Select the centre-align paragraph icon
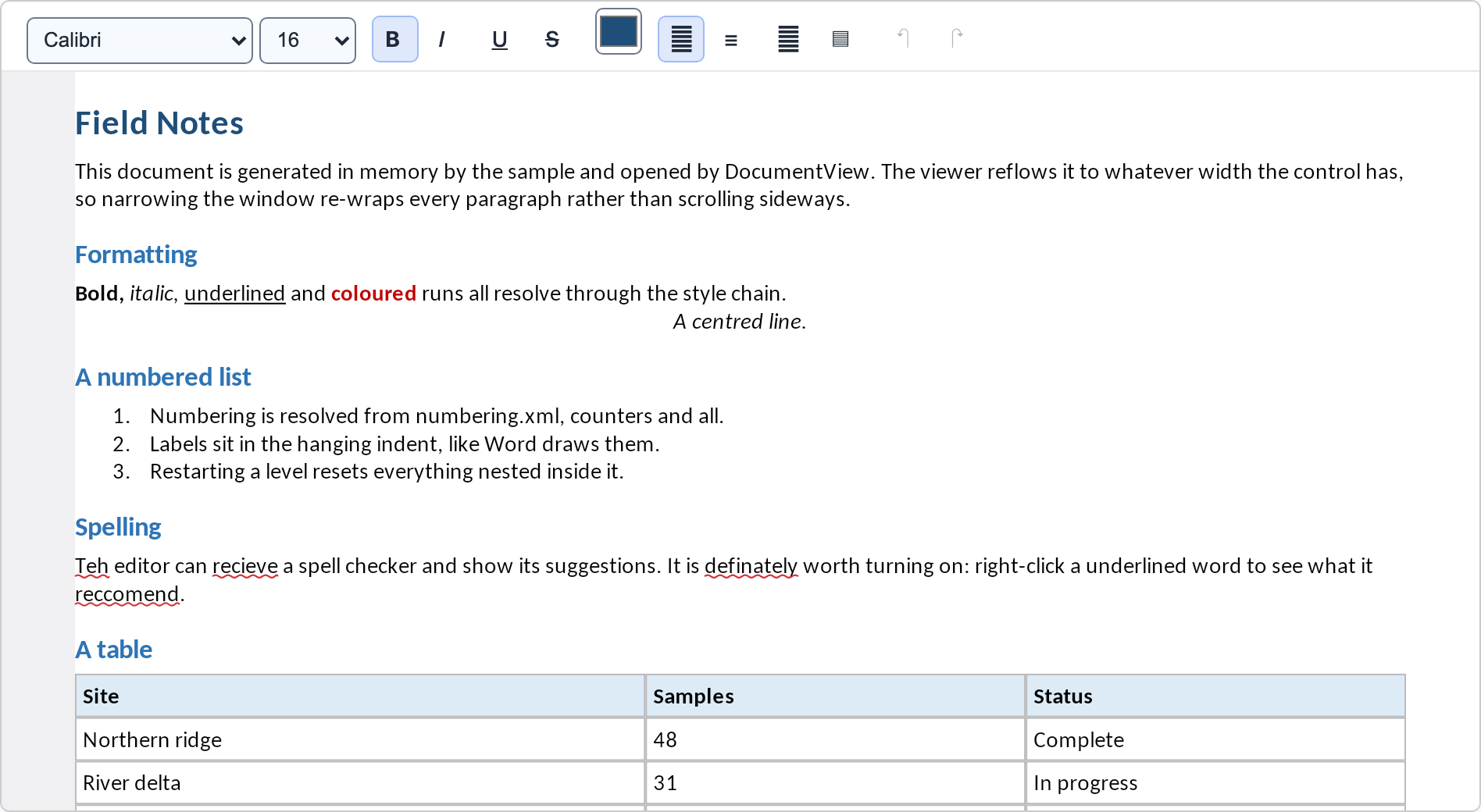The height and width of the screenshot is (812, 1481). (x=731, y=39)
